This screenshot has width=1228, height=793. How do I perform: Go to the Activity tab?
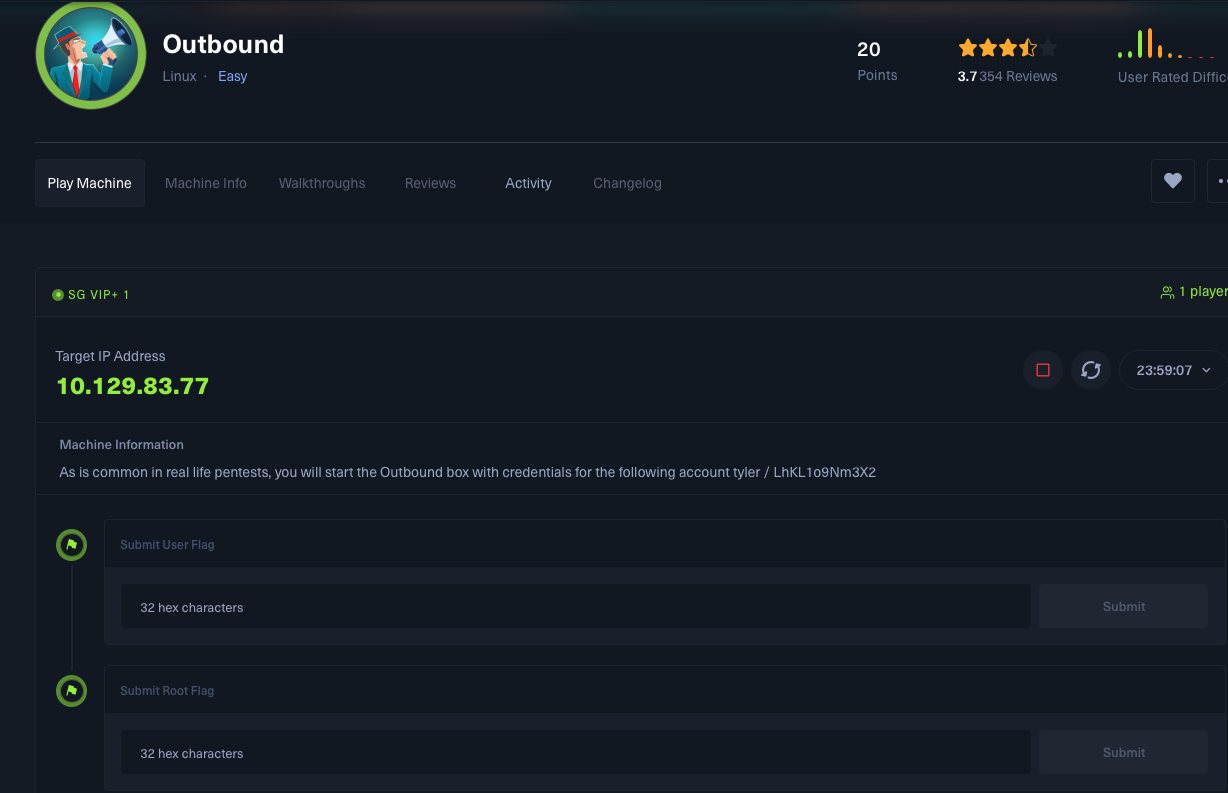click(x=528, y=183)
